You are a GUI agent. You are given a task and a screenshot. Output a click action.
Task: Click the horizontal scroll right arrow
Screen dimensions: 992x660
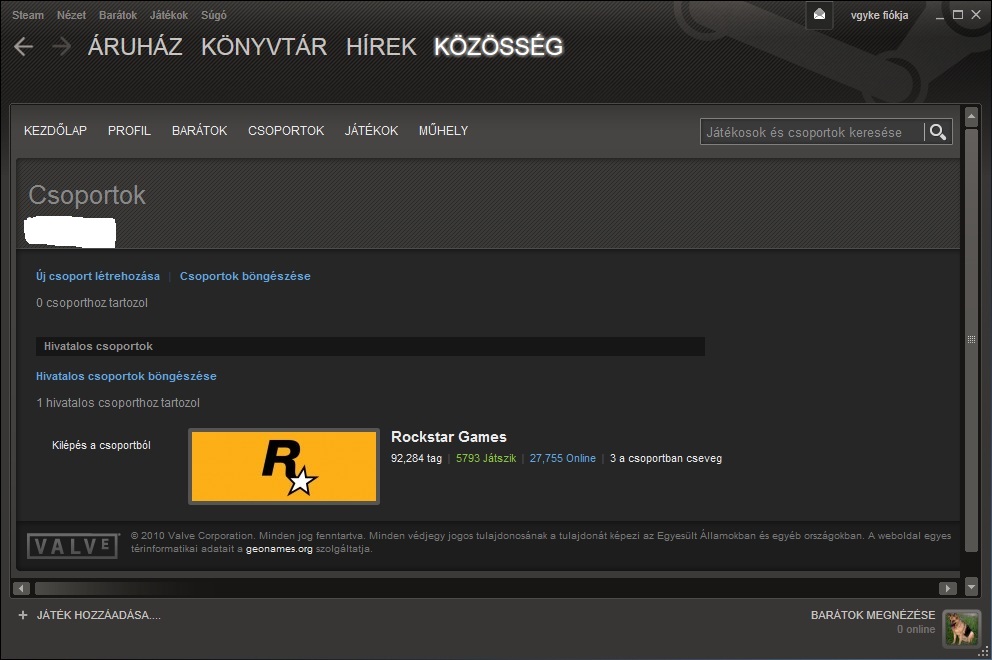tap(947, 588)
